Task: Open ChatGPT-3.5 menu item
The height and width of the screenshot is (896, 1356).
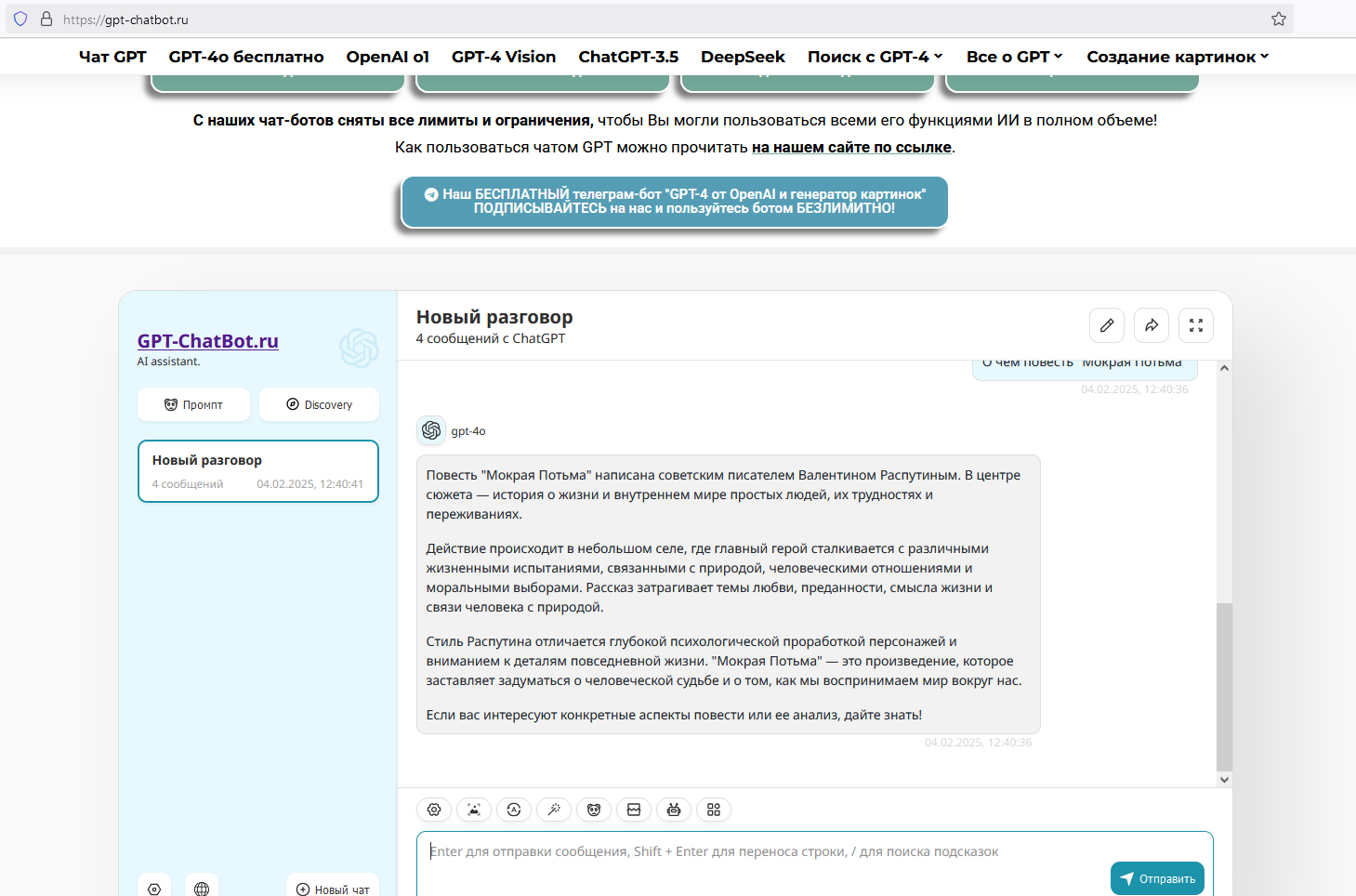Action: tap(628, 57)
